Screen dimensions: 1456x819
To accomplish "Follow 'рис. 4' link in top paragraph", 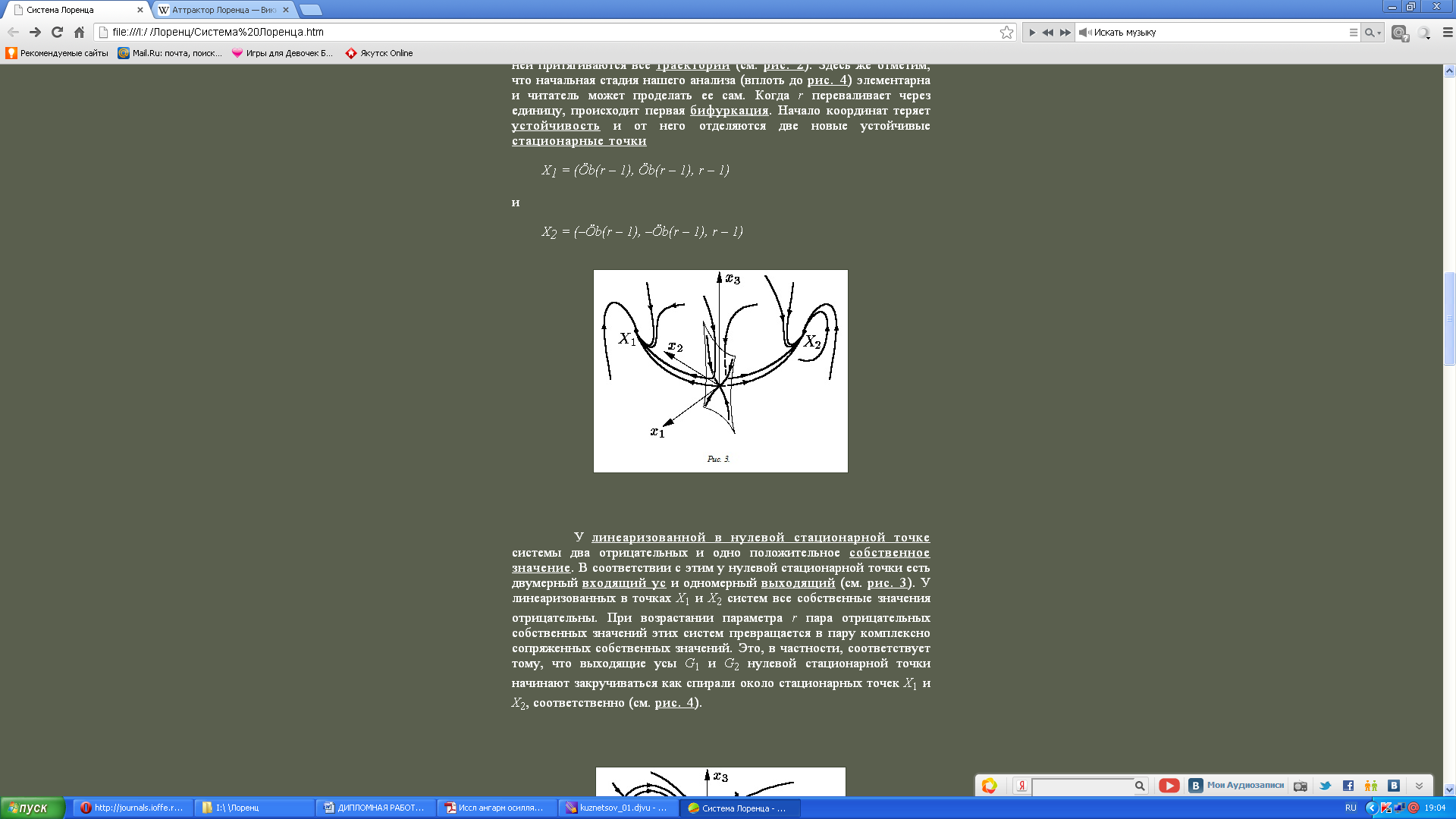I will (x=827, y=80).
